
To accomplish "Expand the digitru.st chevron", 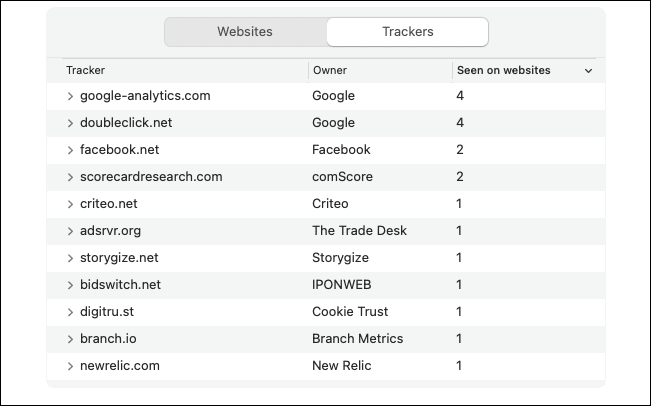I will click(70, 312).
